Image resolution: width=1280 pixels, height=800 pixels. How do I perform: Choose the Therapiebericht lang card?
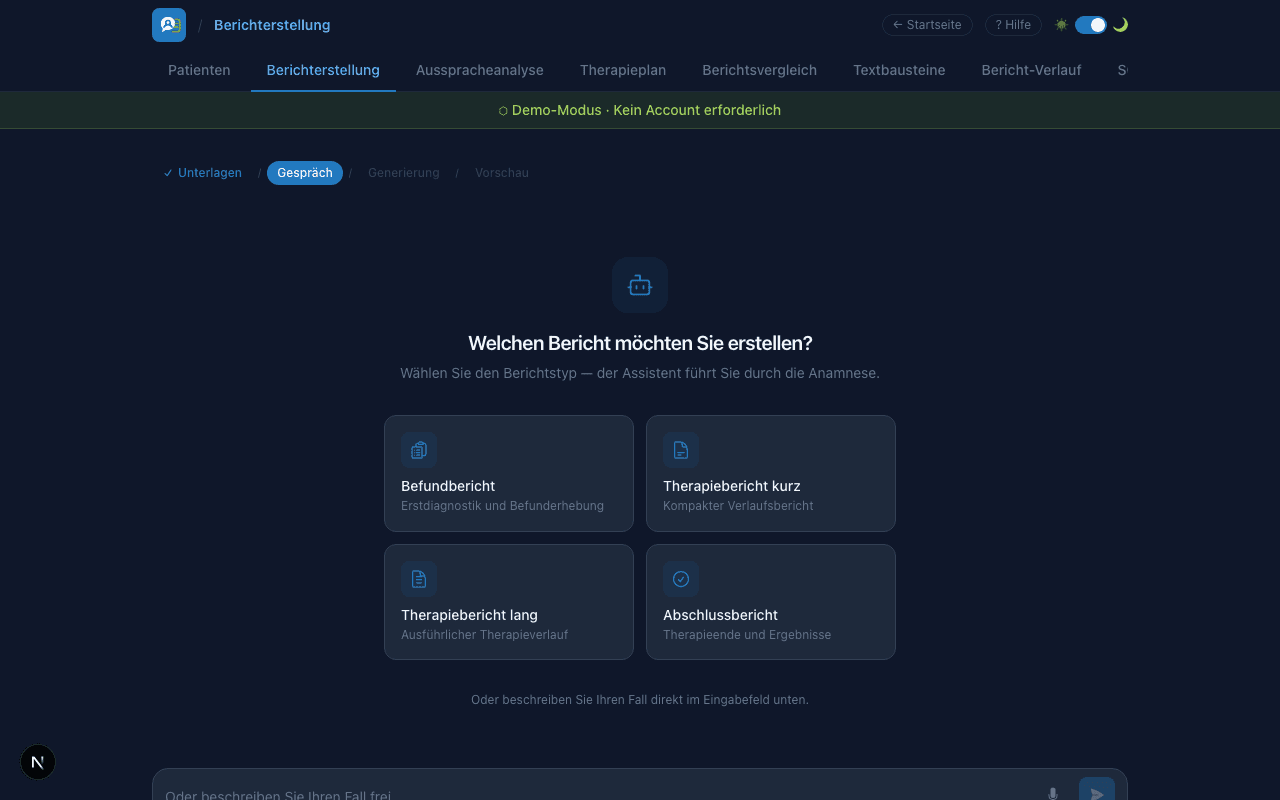point(509,602)
